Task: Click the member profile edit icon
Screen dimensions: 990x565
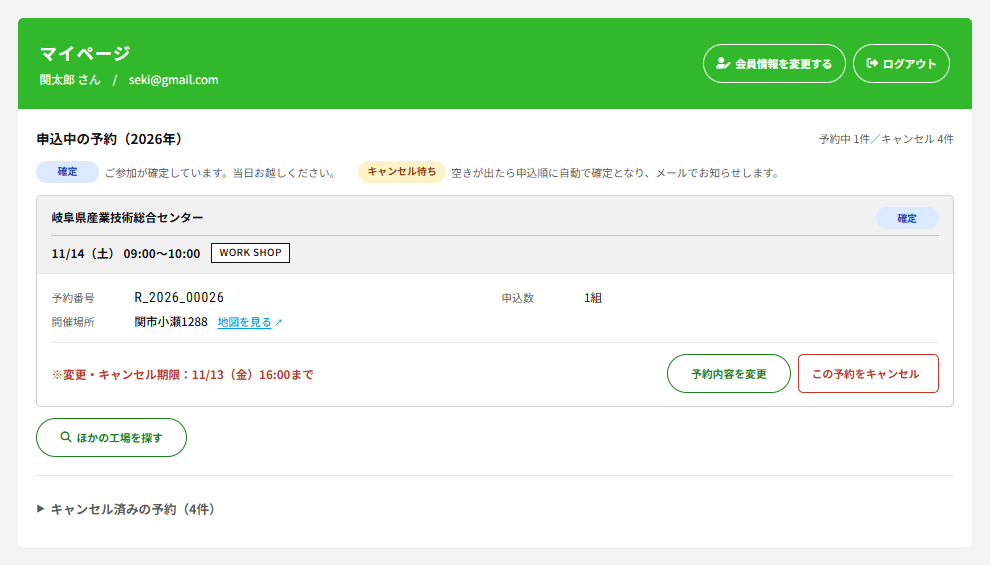Action: (x=723, y=63)
